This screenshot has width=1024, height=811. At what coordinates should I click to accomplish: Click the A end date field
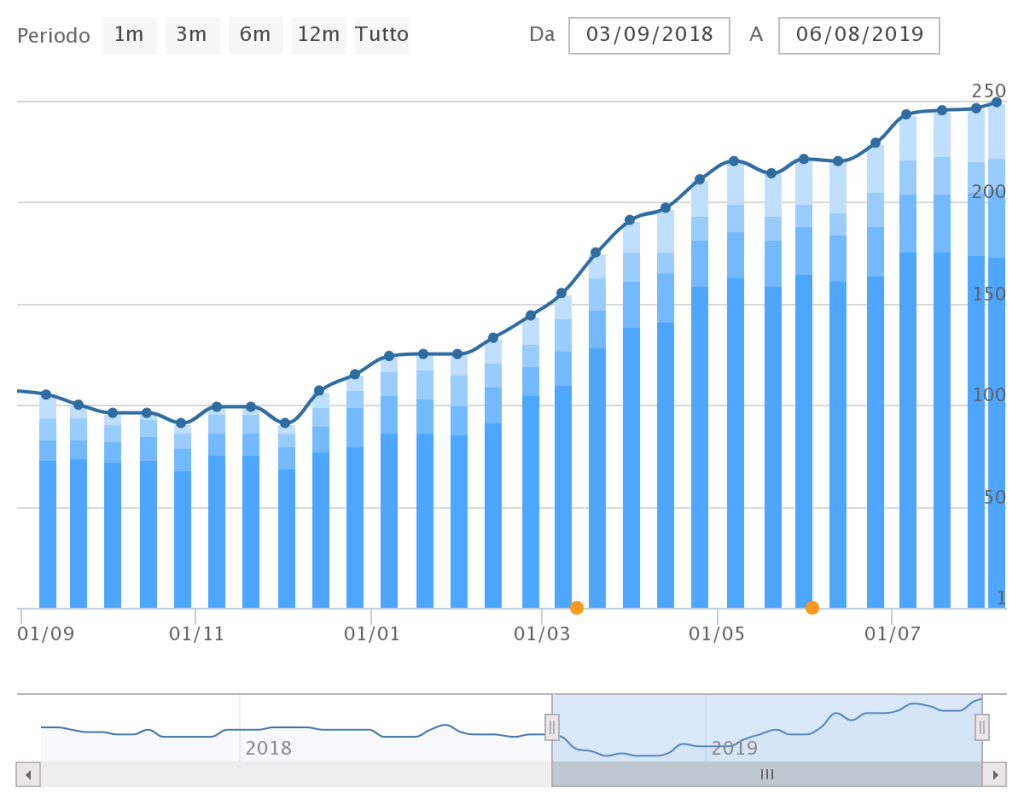[x=859, y=35]
